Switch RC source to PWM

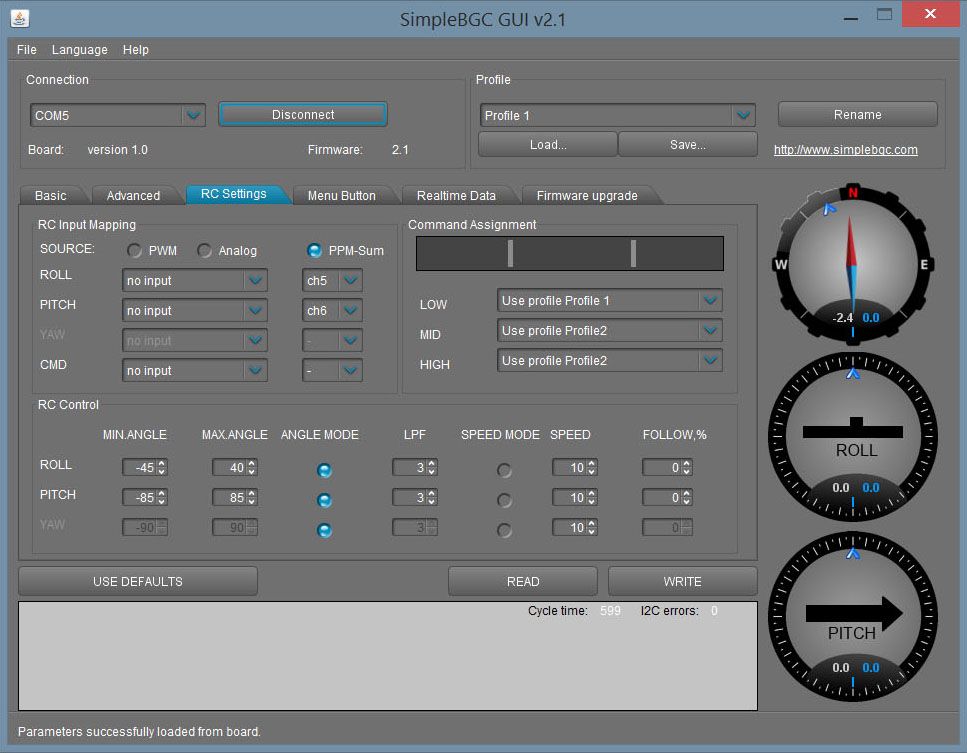131,250
